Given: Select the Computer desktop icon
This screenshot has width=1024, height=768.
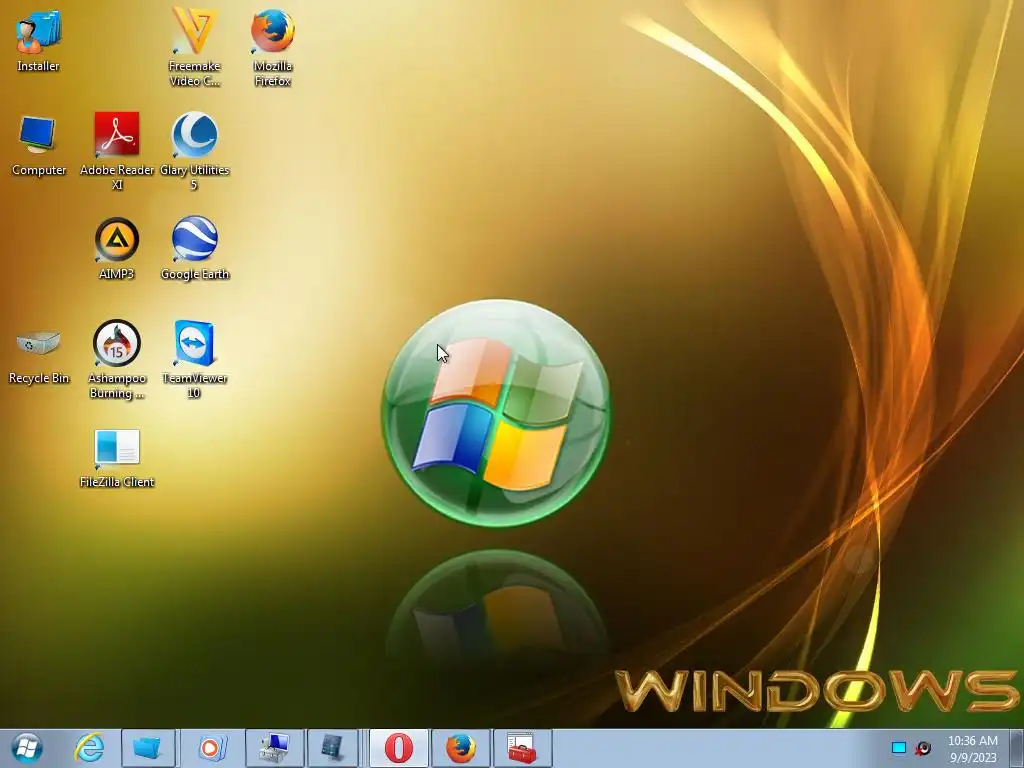Looking at the screenshot, I should click(x=39, y=145).
